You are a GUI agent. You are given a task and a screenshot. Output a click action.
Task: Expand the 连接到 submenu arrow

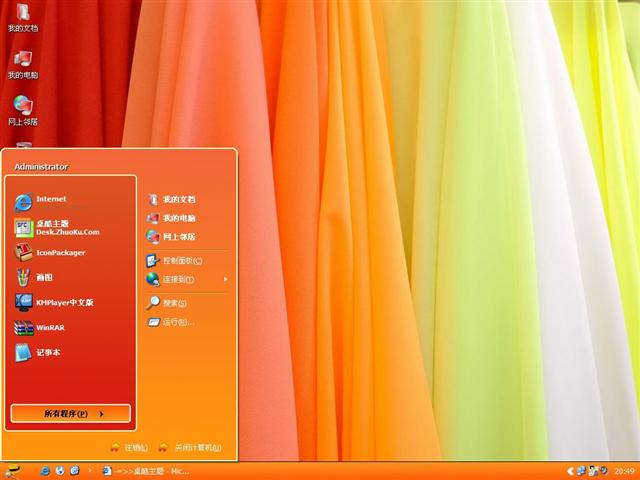tap(225, 279)
